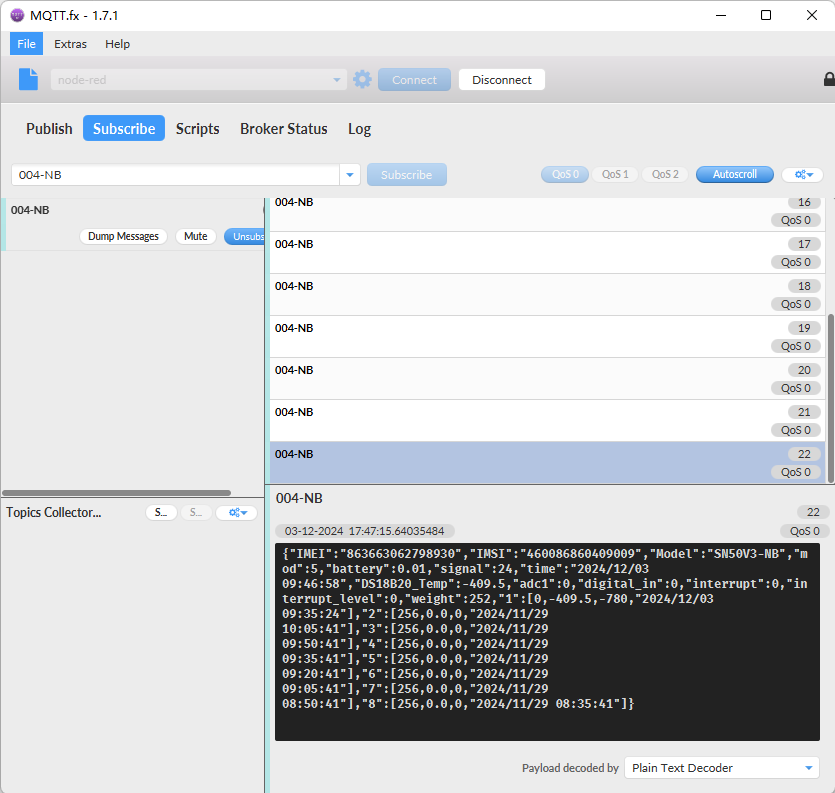Open the Extras menu
Image resolution: width=835 pixels, height=793 pixels.
pos(70,44)
